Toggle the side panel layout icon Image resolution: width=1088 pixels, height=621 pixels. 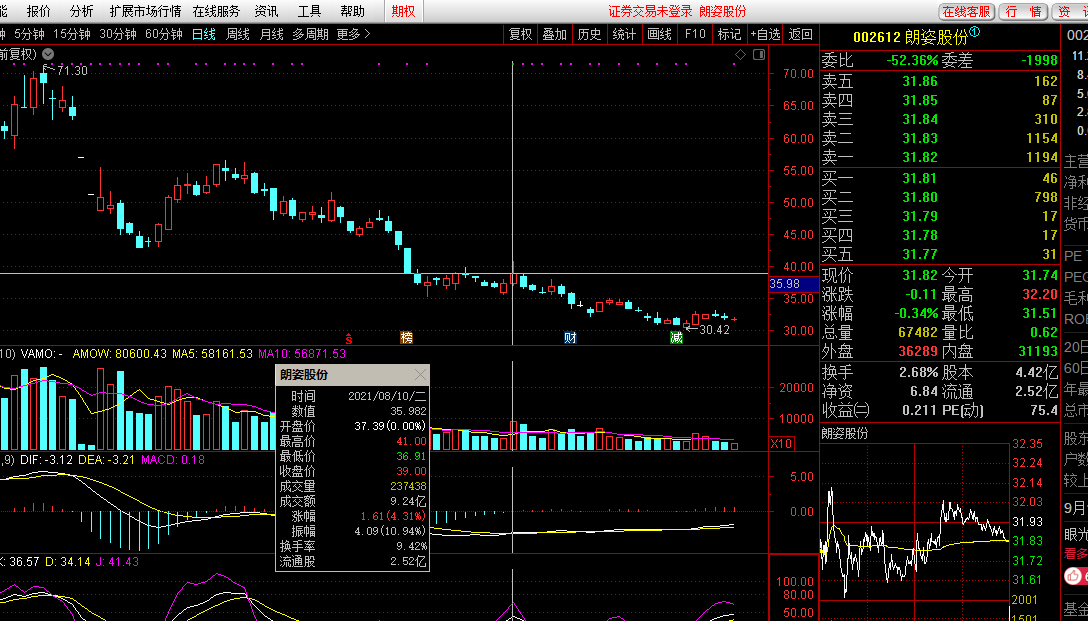tap(759, 54)
